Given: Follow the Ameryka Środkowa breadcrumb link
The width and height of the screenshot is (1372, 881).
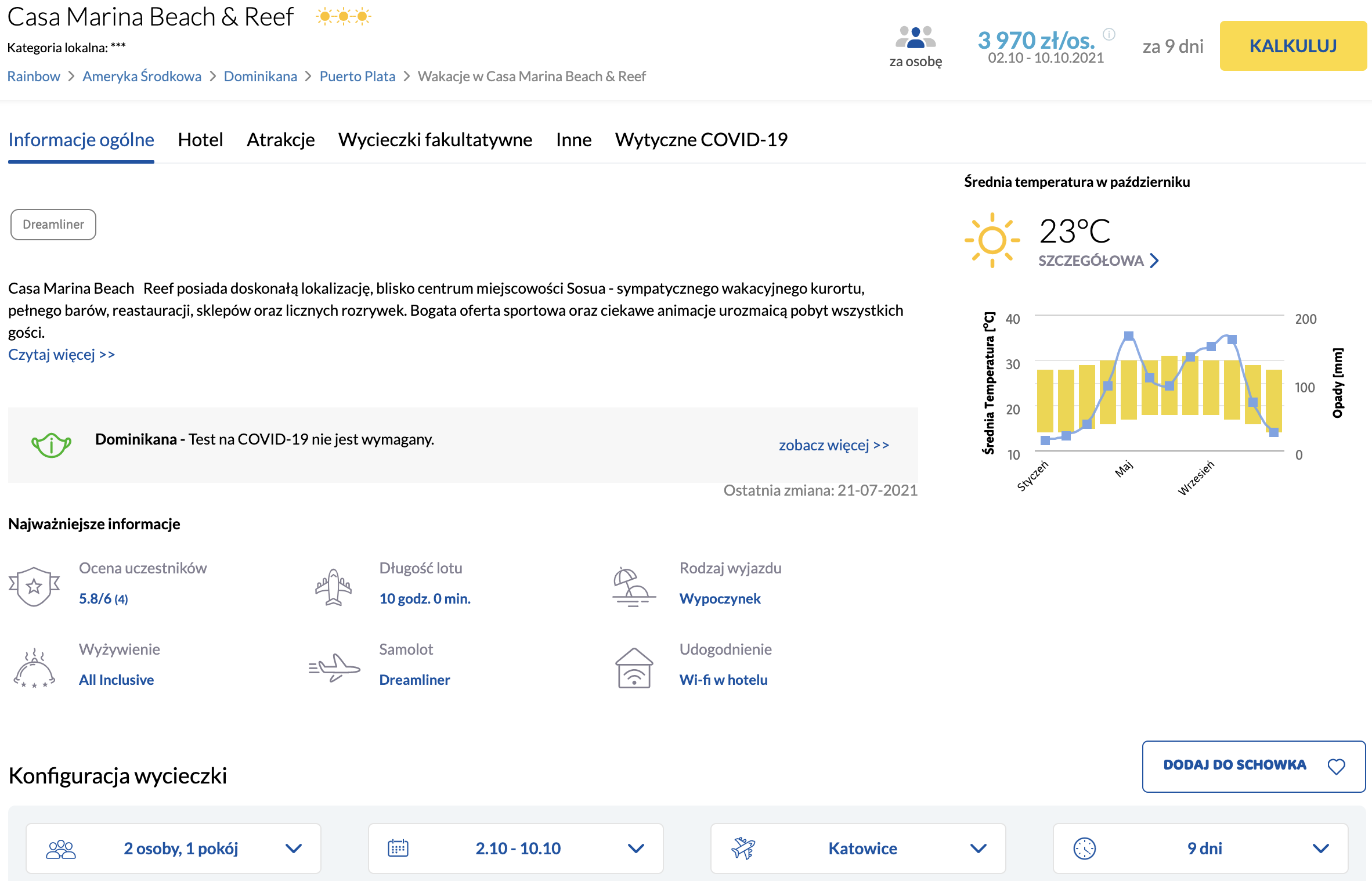Looking at the screenshot, I should click(142, 77).
